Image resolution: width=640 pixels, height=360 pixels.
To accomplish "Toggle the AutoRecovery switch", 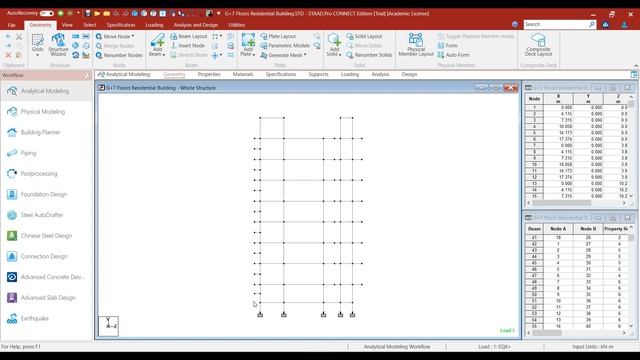I will point(46,13).
